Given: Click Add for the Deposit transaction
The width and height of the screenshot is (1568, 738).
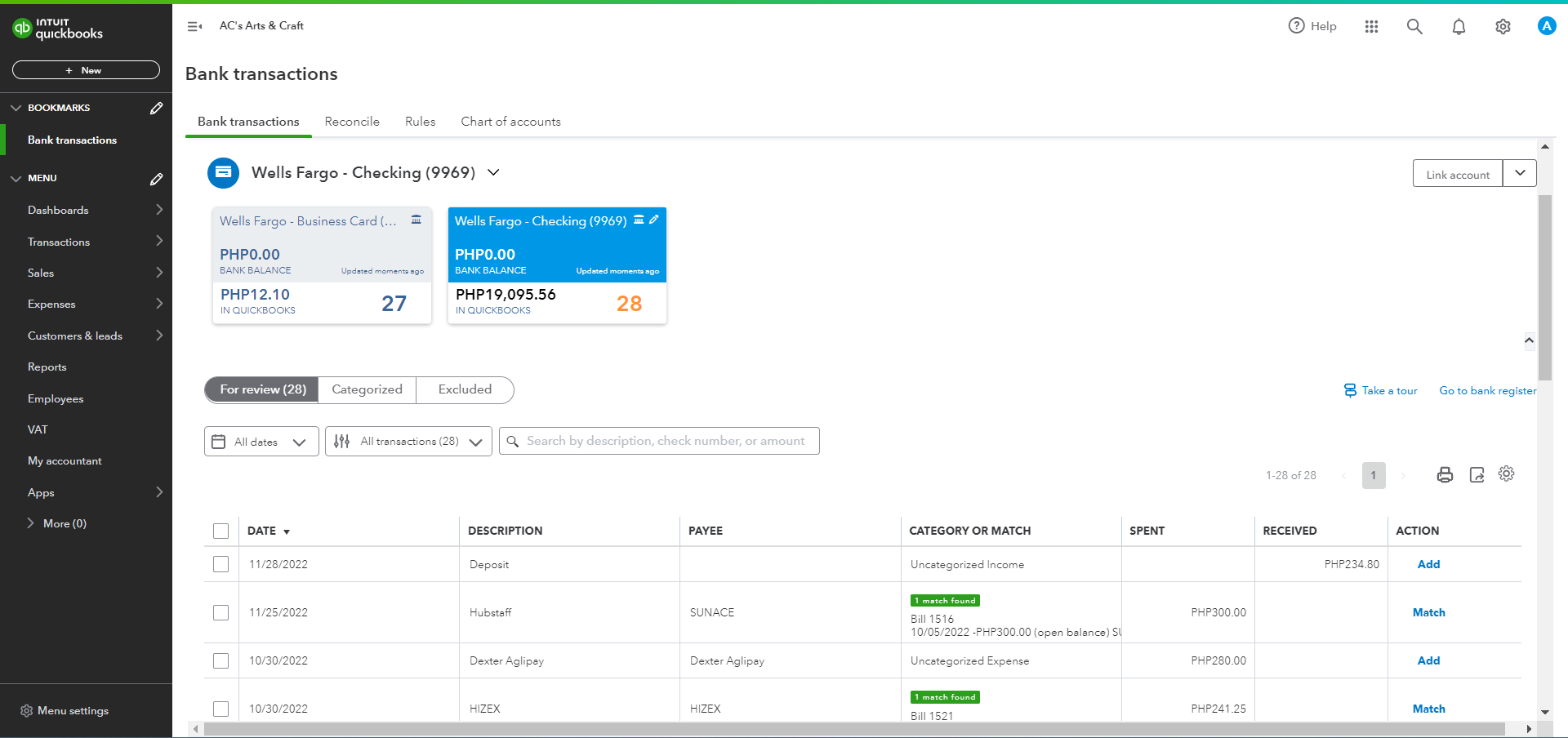Looking at the screenshot, I should pos(1428,564).
